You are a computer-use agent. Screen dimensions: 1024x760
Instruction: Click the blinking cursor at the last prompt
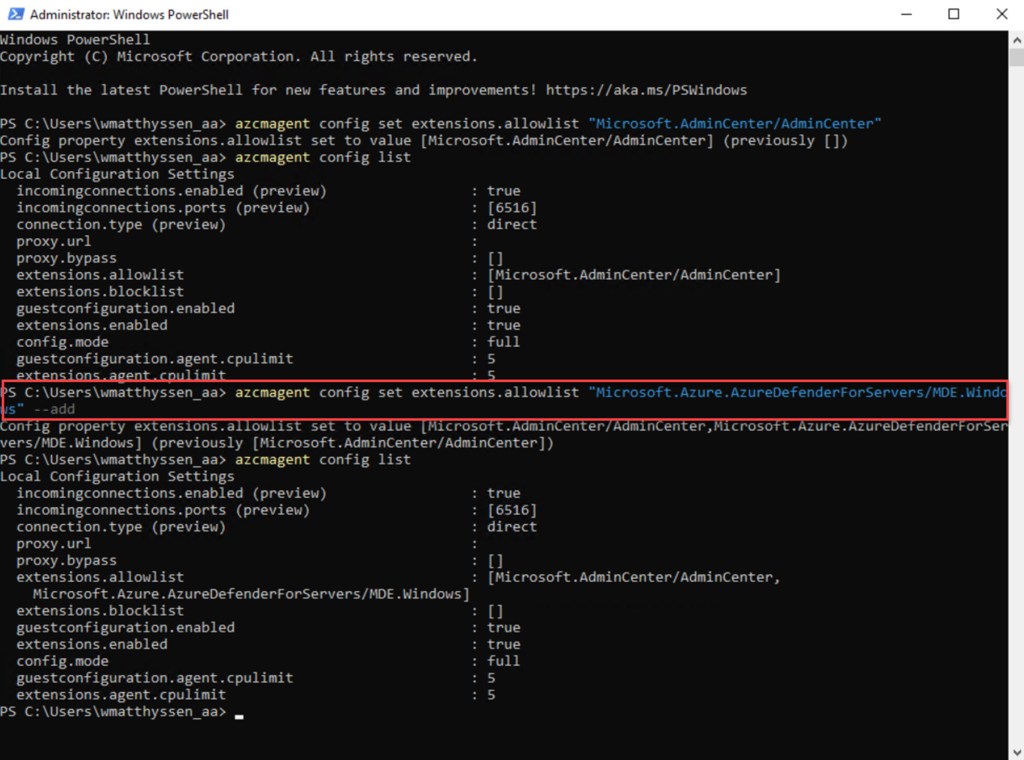tap(239, 715)
